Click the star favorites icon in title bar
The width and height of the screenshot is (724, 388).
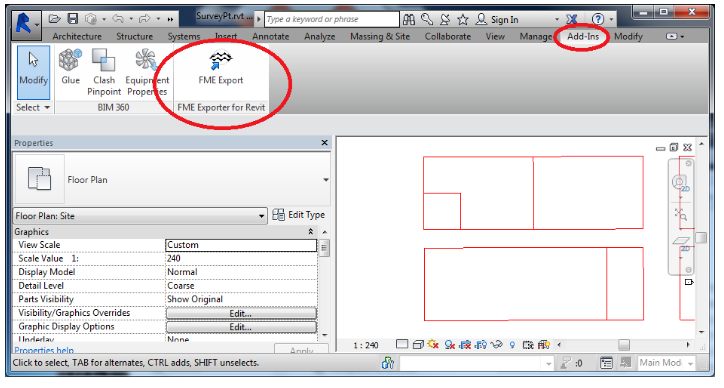[x=463, y=19]
